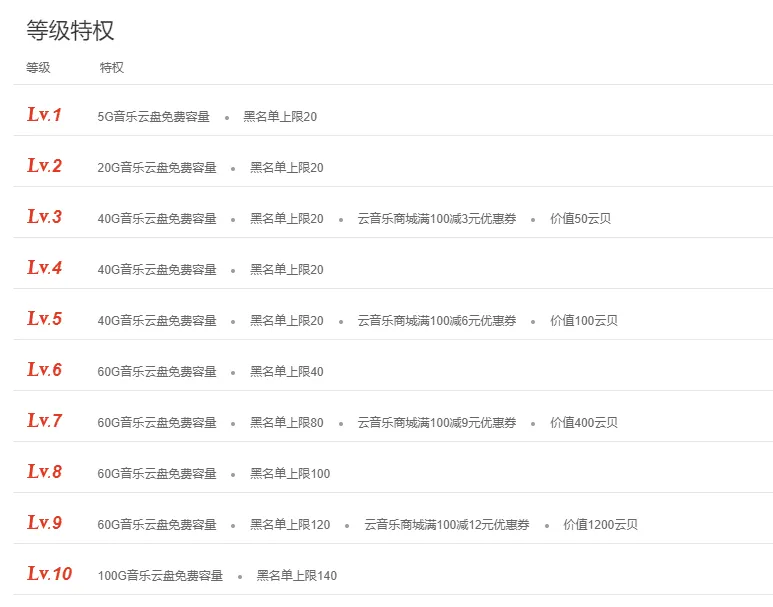Select 黑名单上限20 in the Lv.1 row
This screenshot has height=607, width=773.
(280, 117)
